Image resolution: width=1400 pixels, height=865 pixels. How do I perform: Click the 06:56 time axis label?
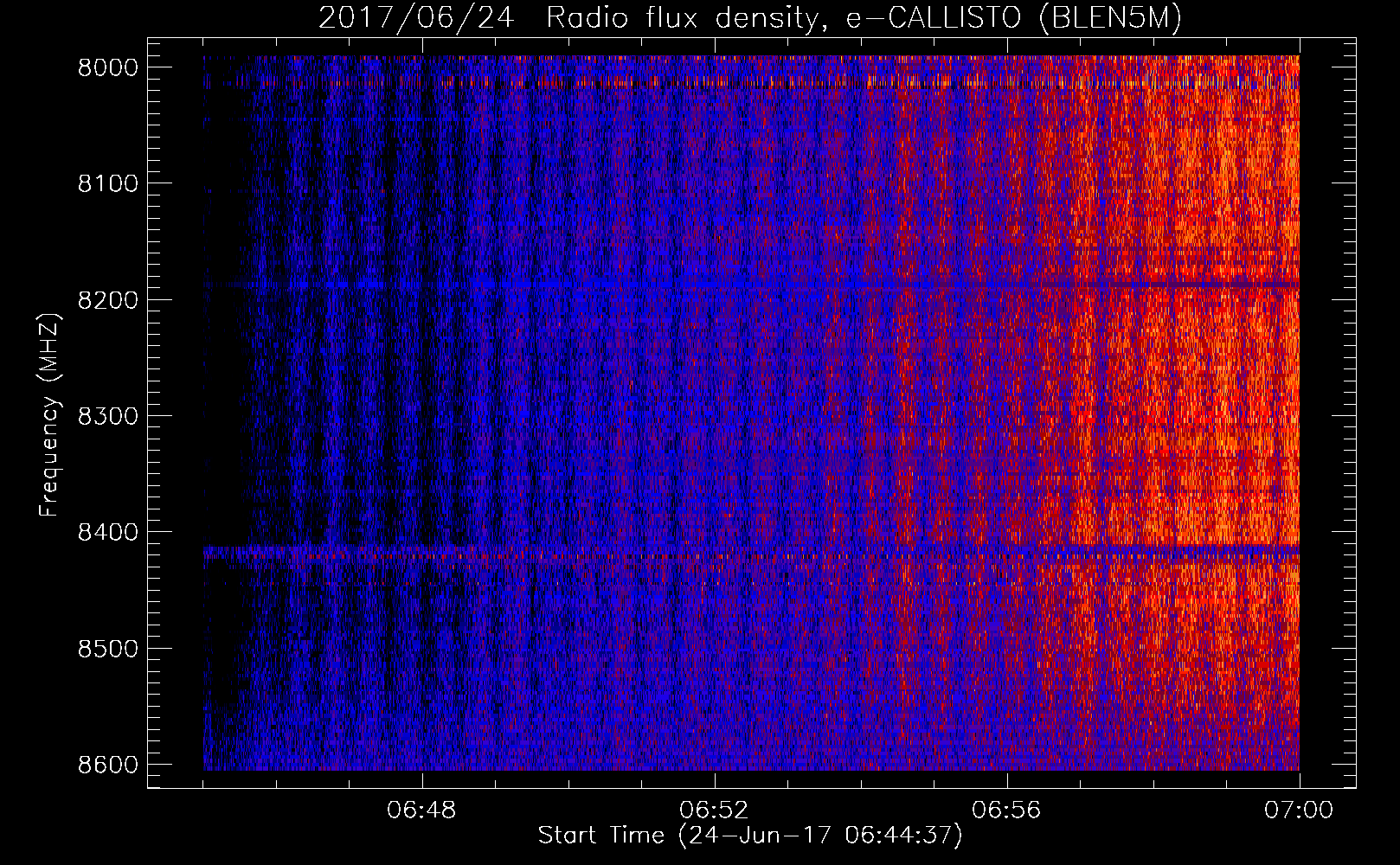pyautogui.click(x=1007, y=811)
